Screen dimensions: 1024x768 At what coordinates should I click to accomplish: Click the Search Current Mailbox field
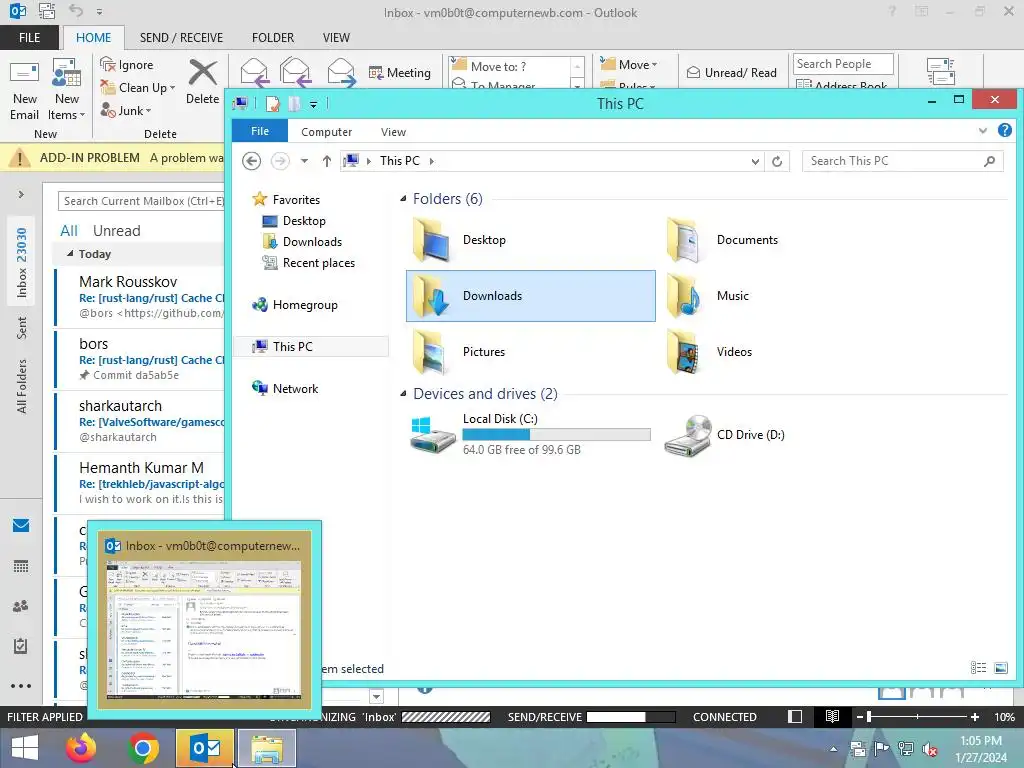141,201
